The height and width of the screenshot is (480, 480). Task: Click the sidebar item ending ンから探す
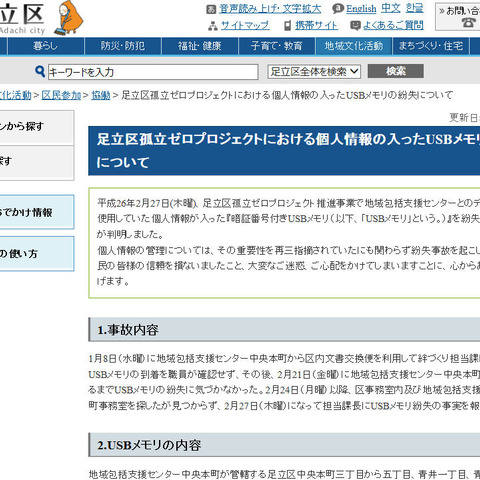click(37, 127)
